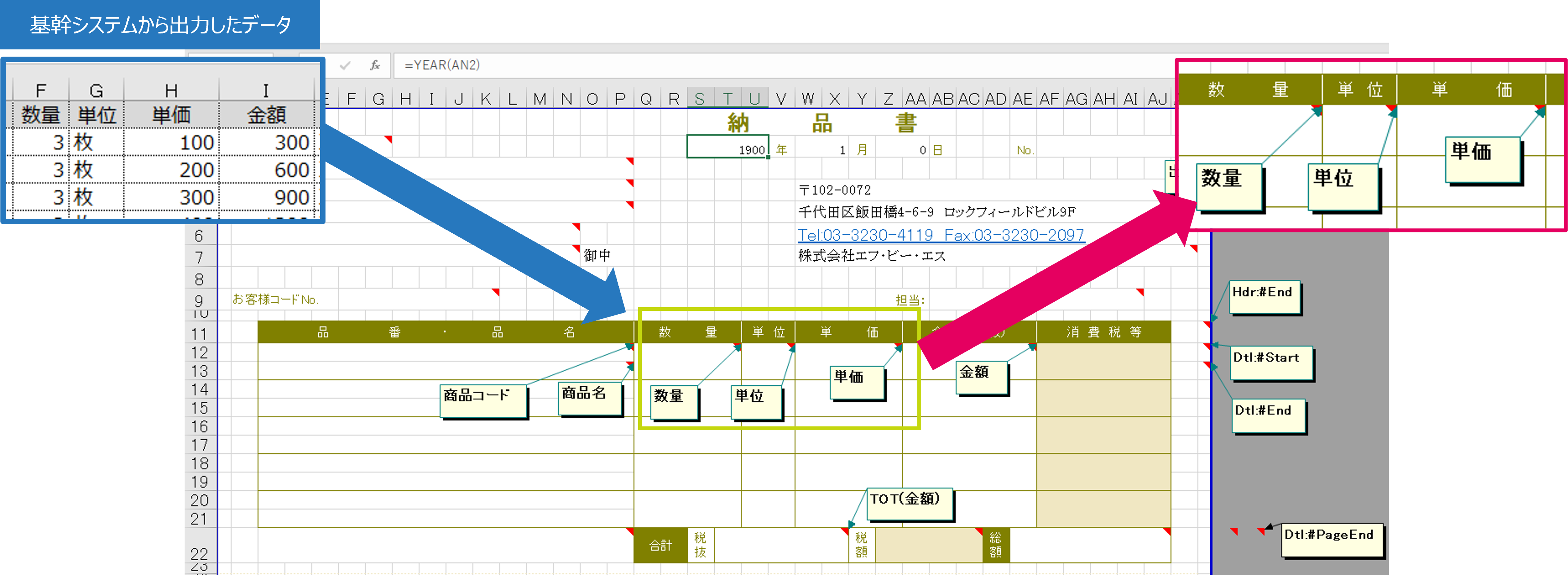Select column header AB
The height and width of the screenshot is (575, 1568).
[x=942, y=98]
